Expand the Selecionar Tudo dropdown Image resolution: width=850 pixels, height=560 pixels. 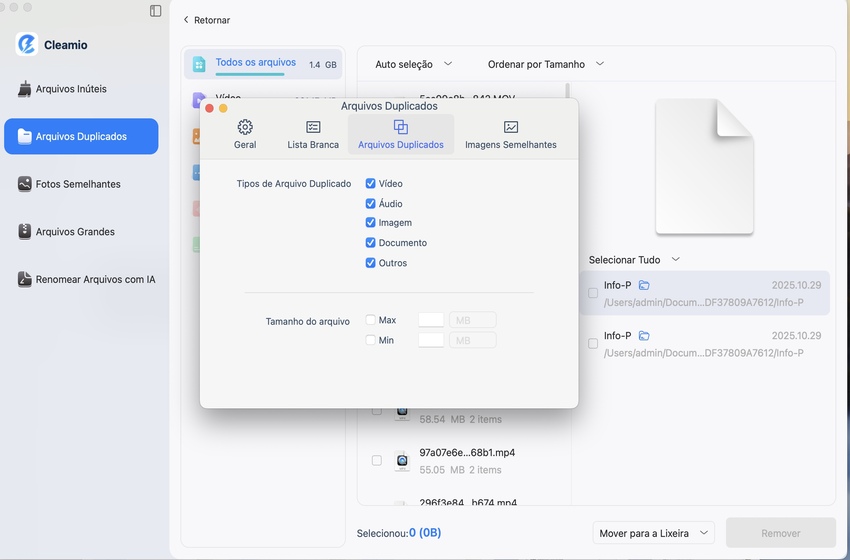point(634,260)
